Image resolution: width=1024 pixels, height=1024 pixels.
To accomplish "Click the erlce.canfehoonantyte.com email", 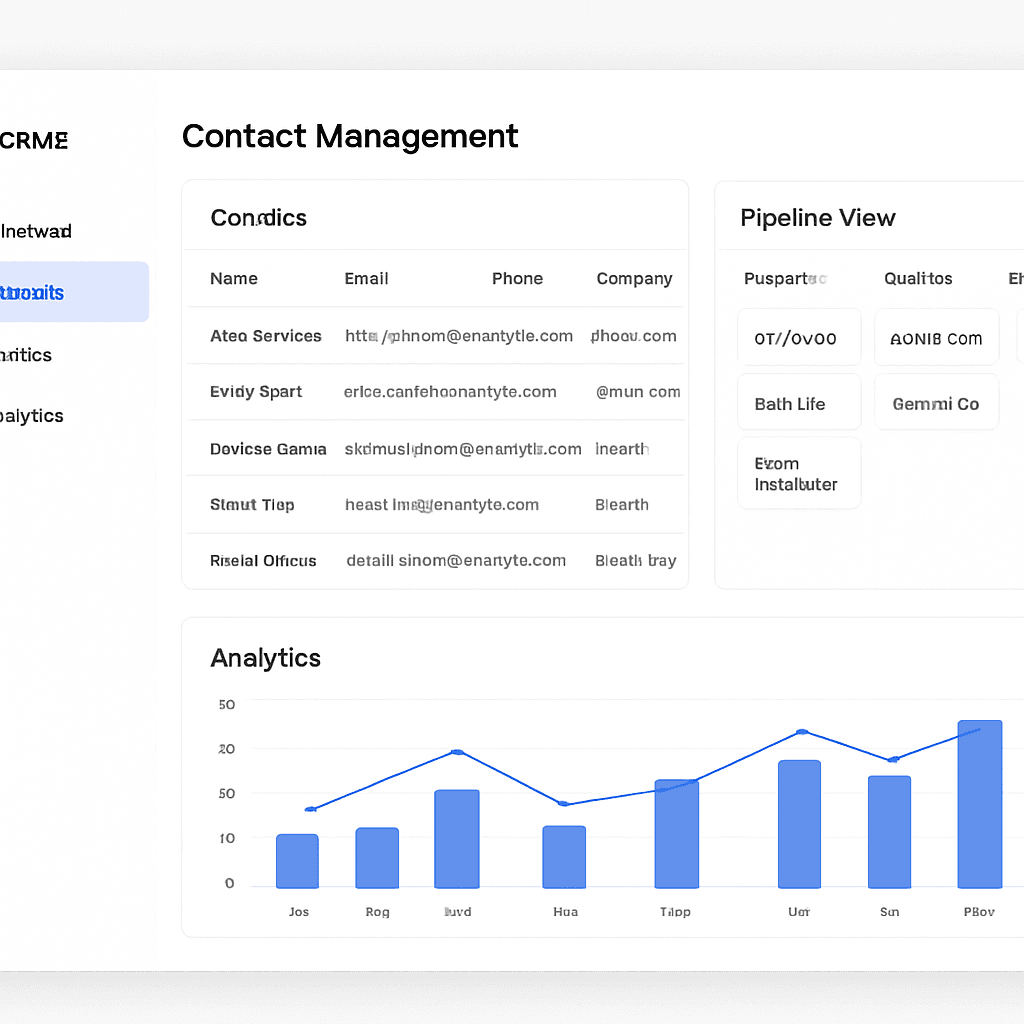I will click(x=450, y=392).
